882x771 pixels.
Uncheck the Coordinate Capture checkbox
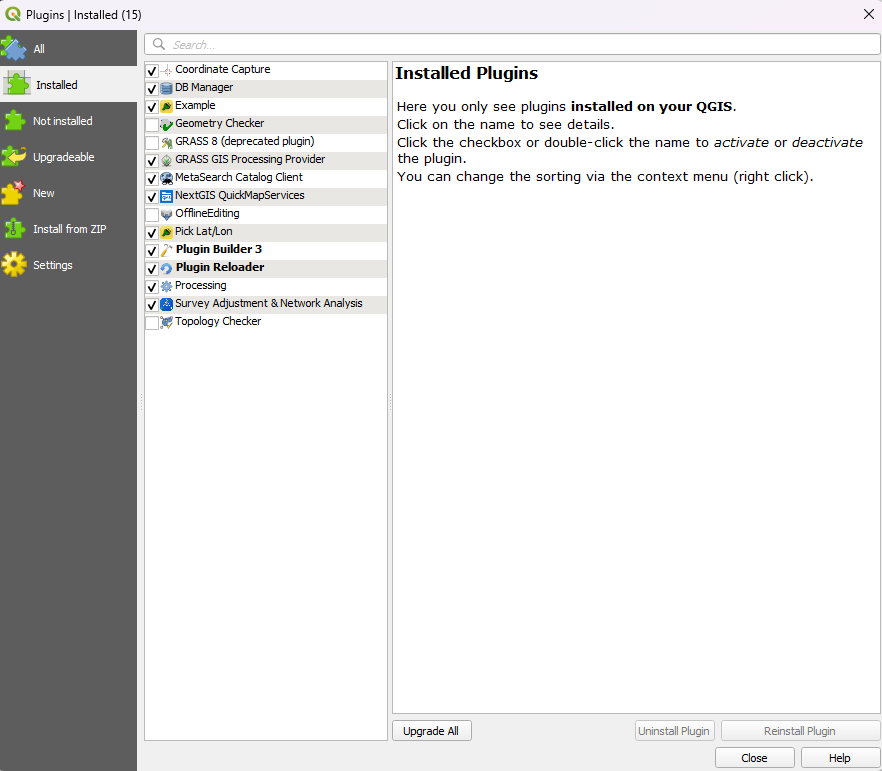coord(152,71)
